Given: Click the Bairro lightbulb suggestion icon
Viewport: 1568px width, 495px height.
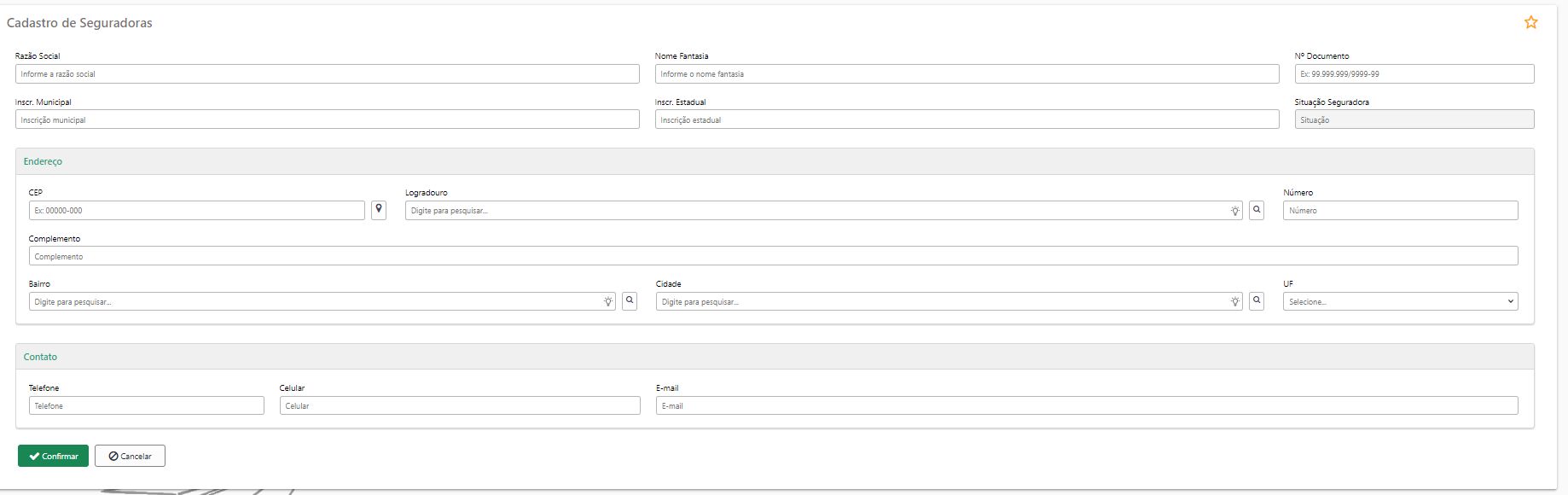Looking at the screenshot, I should [608, 302].
